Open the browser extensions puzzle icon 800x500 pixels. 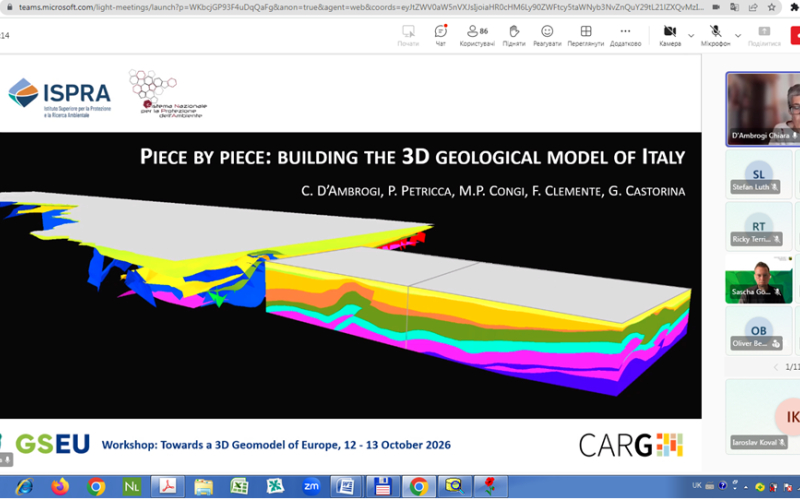click(795, 7)
